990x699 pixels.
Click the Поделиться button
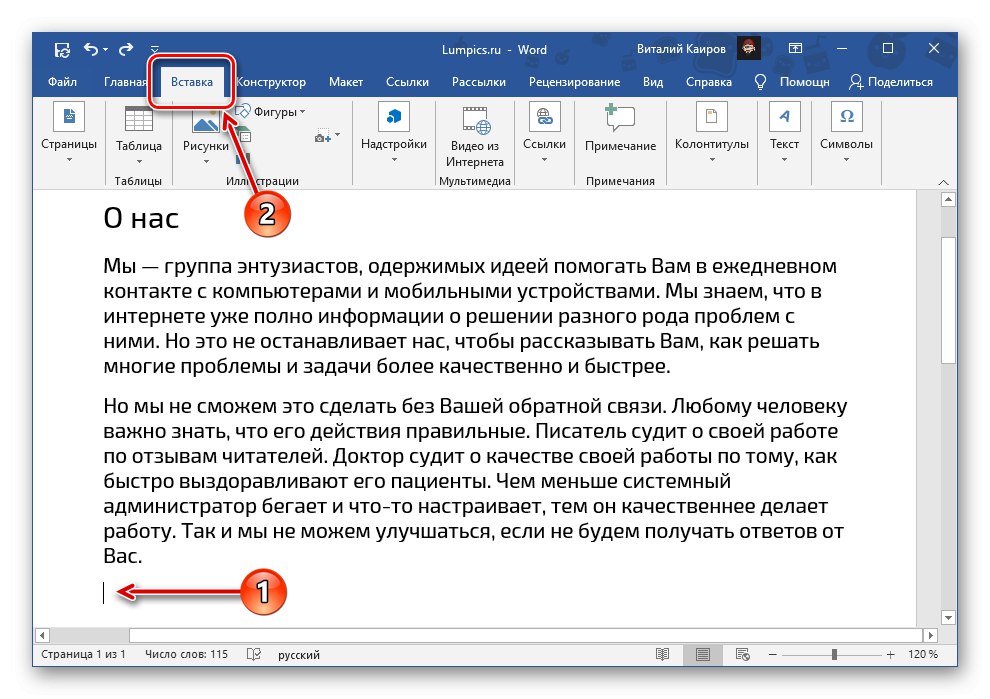click(890, 82)
